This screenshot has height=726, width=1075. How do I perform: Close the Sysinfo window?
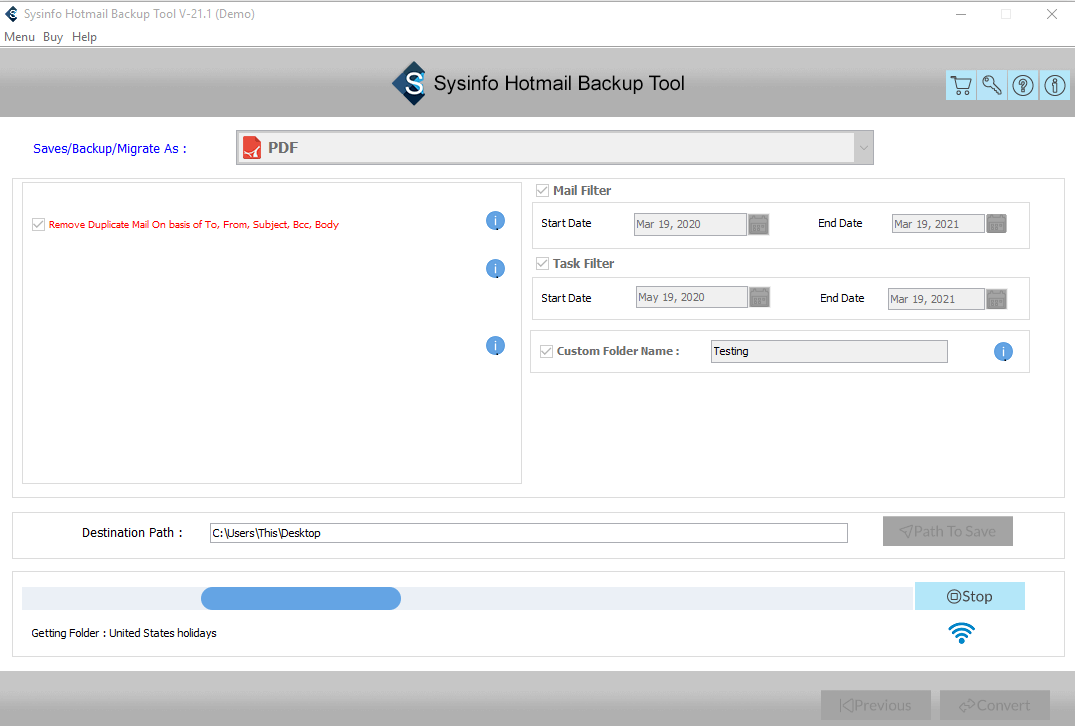click(1052, 14)
